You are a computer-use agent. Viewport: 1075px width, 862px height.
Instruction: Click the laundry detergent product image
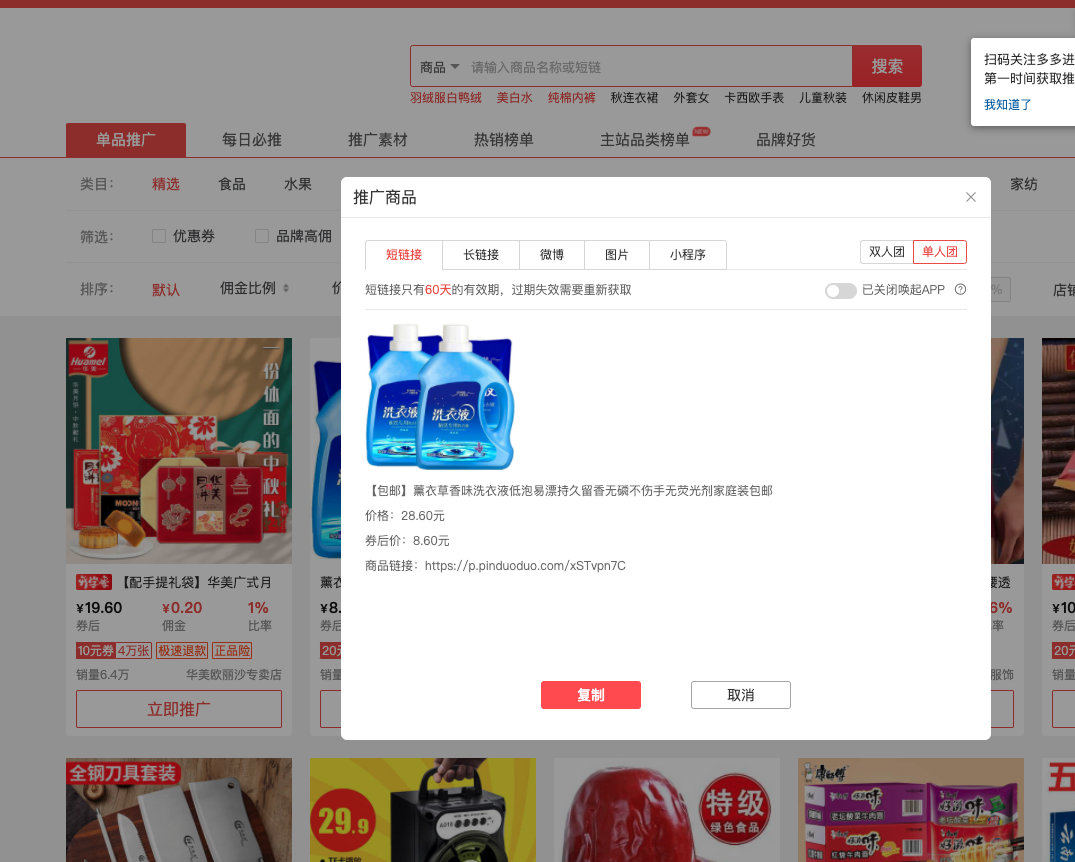(x=439, y=396)
